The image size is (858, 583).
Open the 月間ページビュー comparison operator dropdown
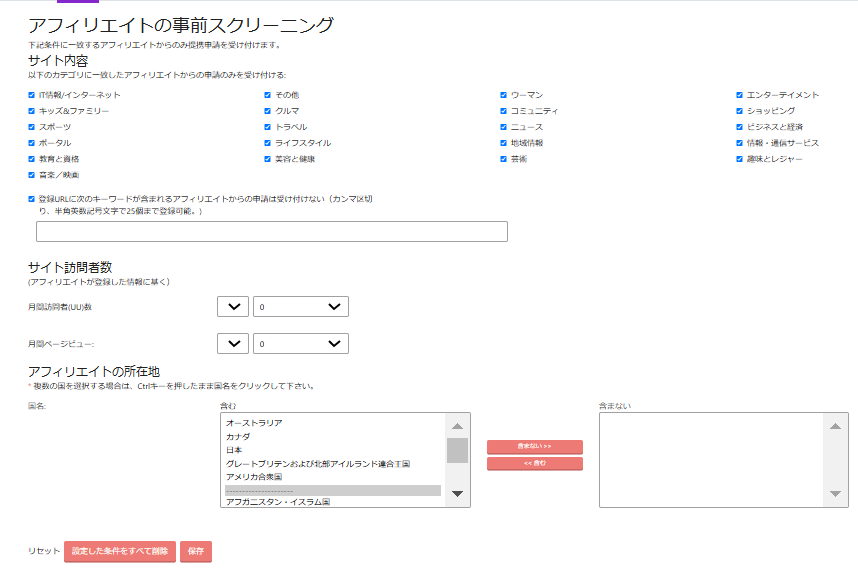(x=232, y=344)
